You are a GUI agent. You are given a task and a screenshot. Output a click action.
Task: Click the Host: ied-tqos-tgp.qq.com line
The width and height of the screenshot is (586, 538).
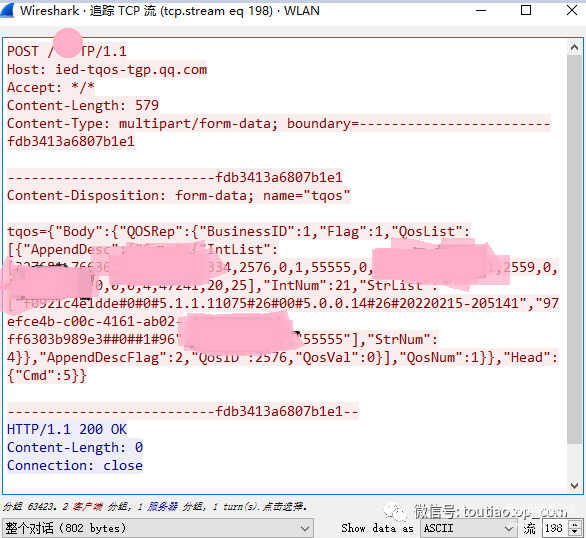point(107,69)
